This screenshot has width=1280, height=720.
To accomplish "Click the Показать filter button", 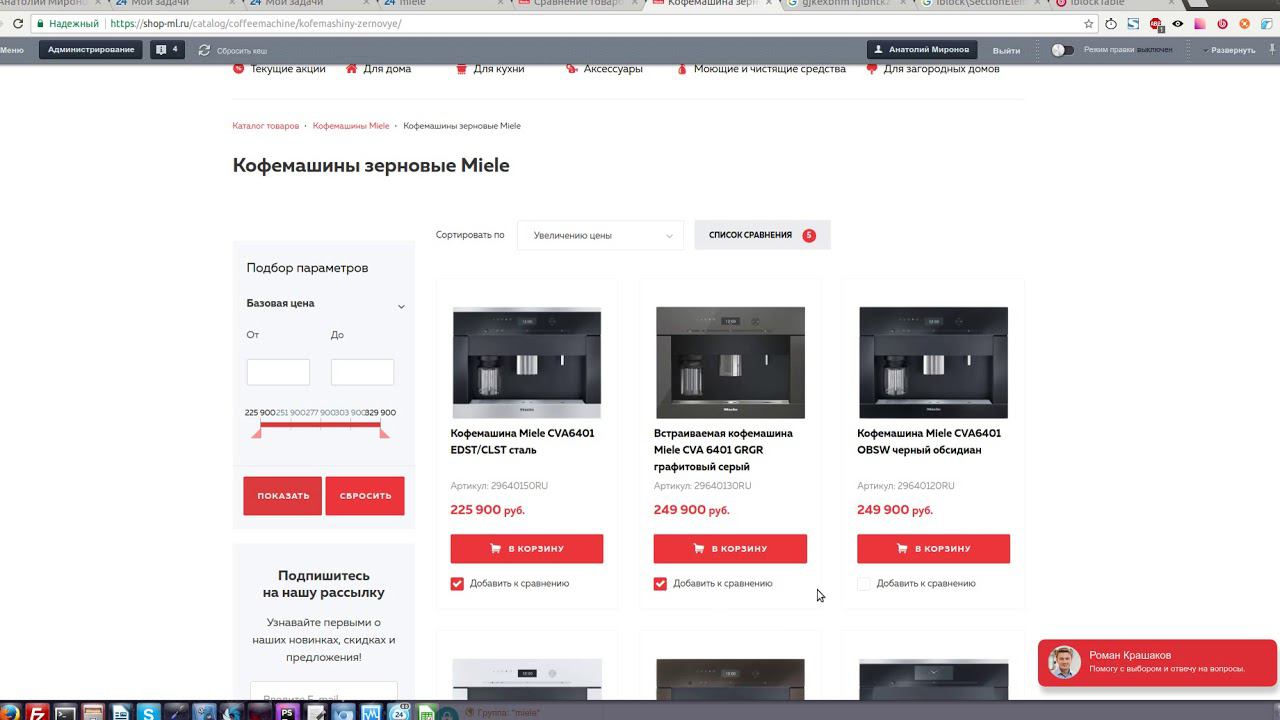I will 283,496.
